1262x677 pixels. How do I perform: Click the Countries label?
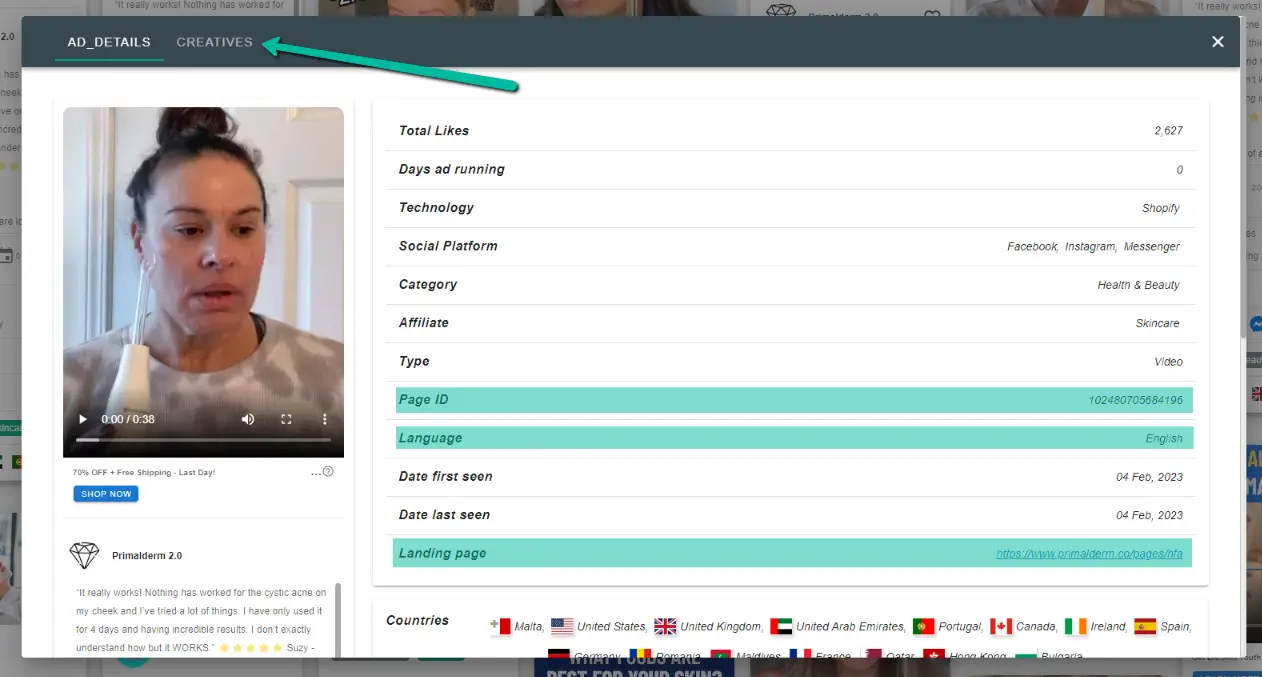point(418,620)
